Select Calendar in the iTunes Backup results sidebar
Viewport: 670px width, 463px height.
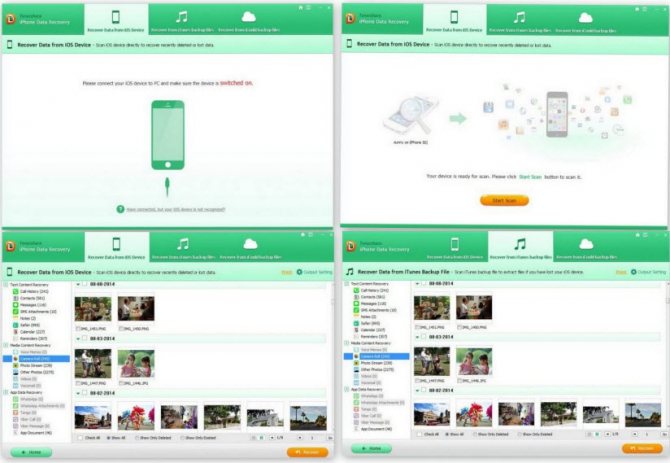pos(370,330)
